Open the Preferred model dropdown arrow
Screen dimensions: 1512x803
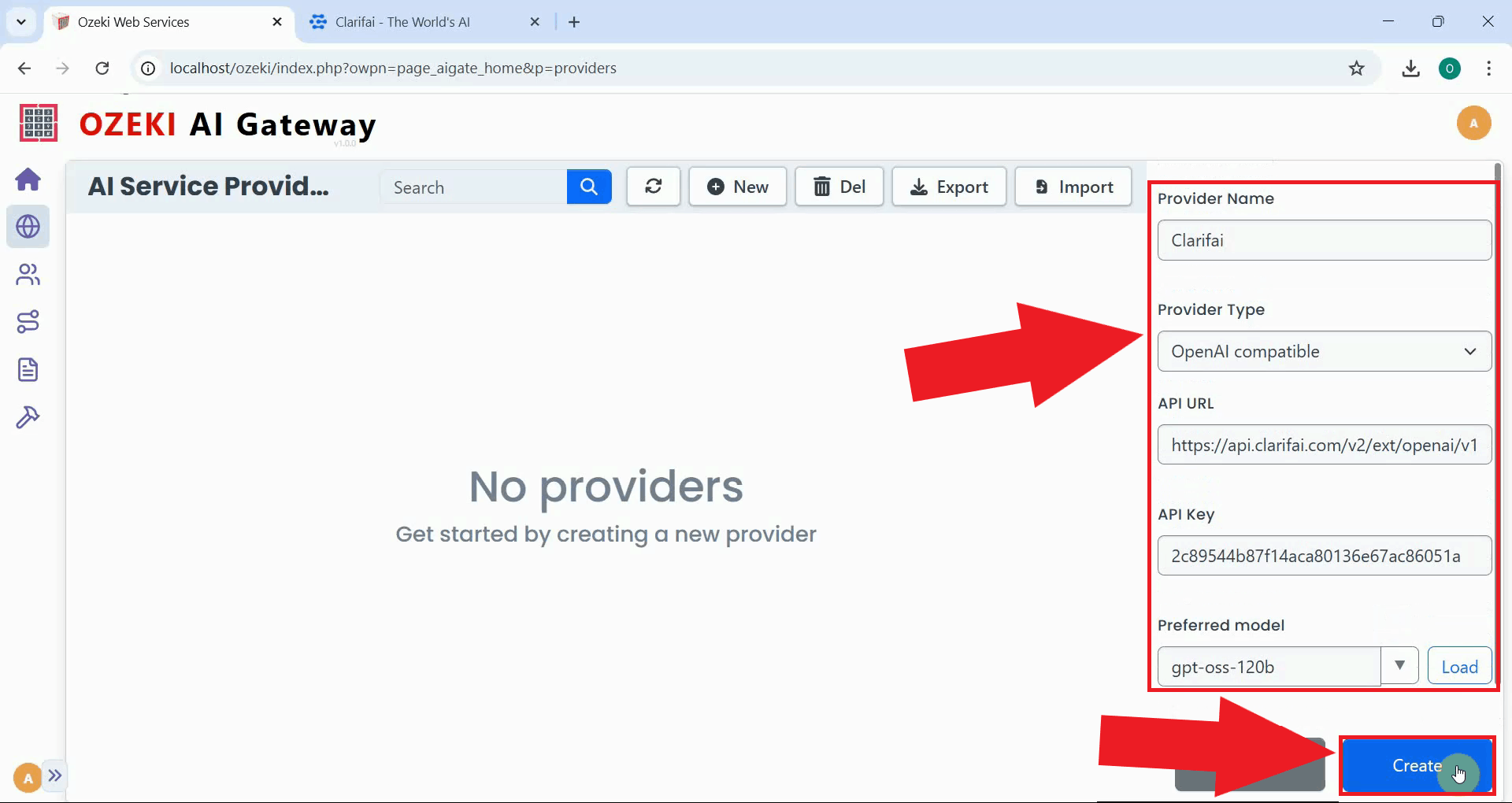pos(1400,665)
